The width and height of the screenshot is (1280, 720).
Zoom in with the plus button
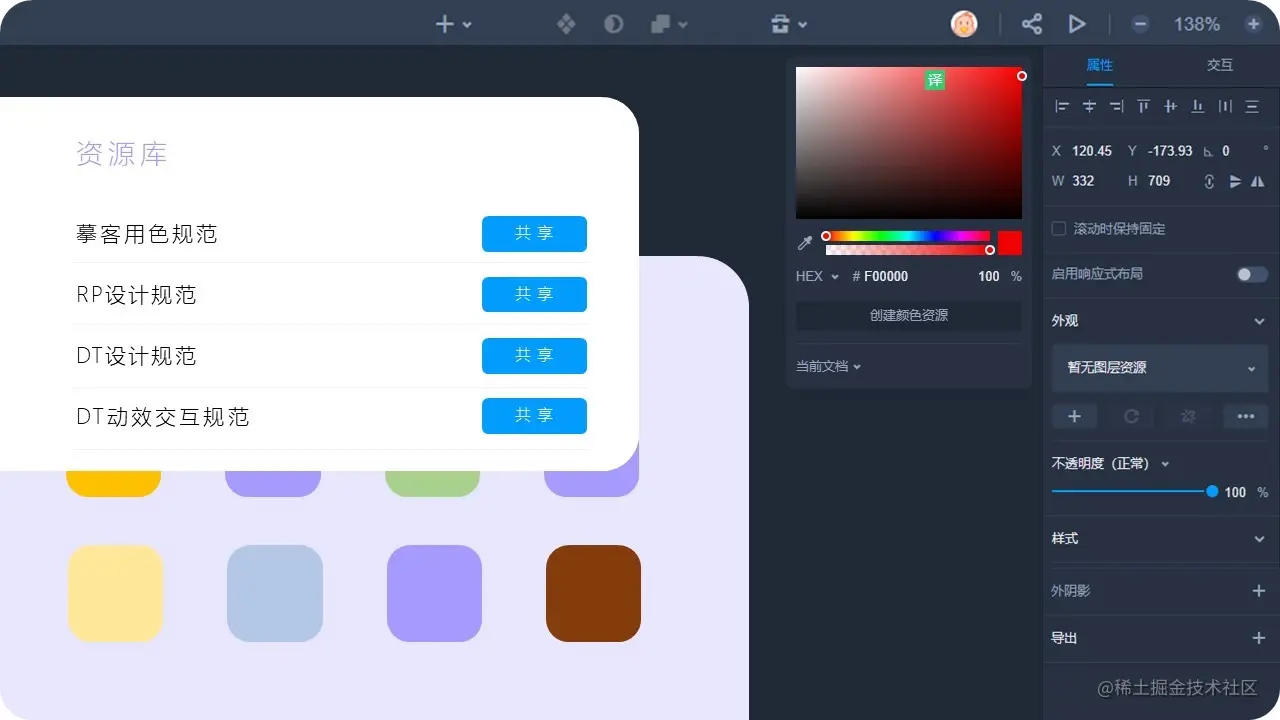point(1253,24)
